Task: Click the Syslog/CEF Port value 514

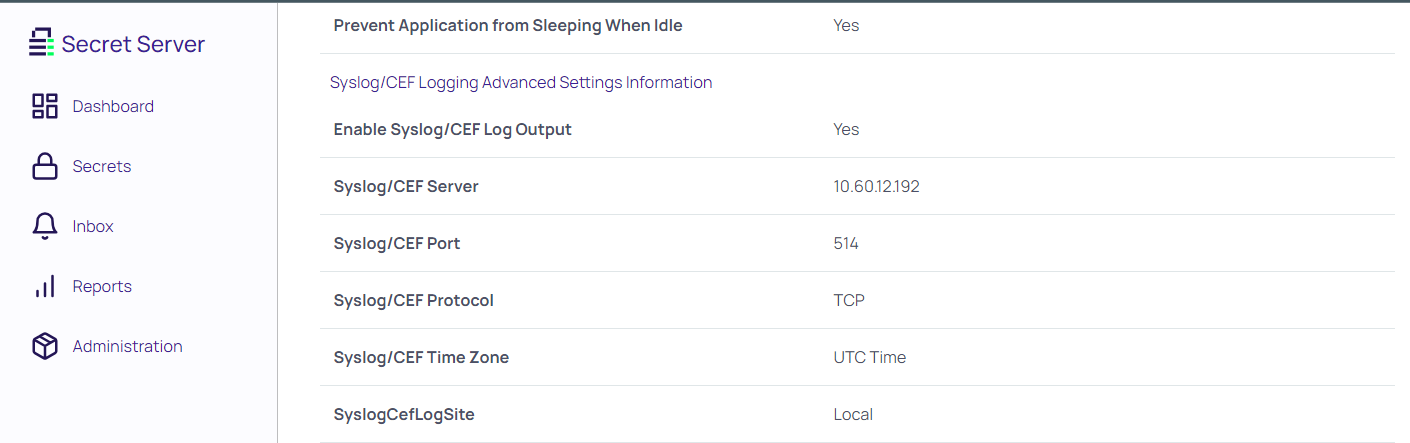Action: (x=846, y=243)
